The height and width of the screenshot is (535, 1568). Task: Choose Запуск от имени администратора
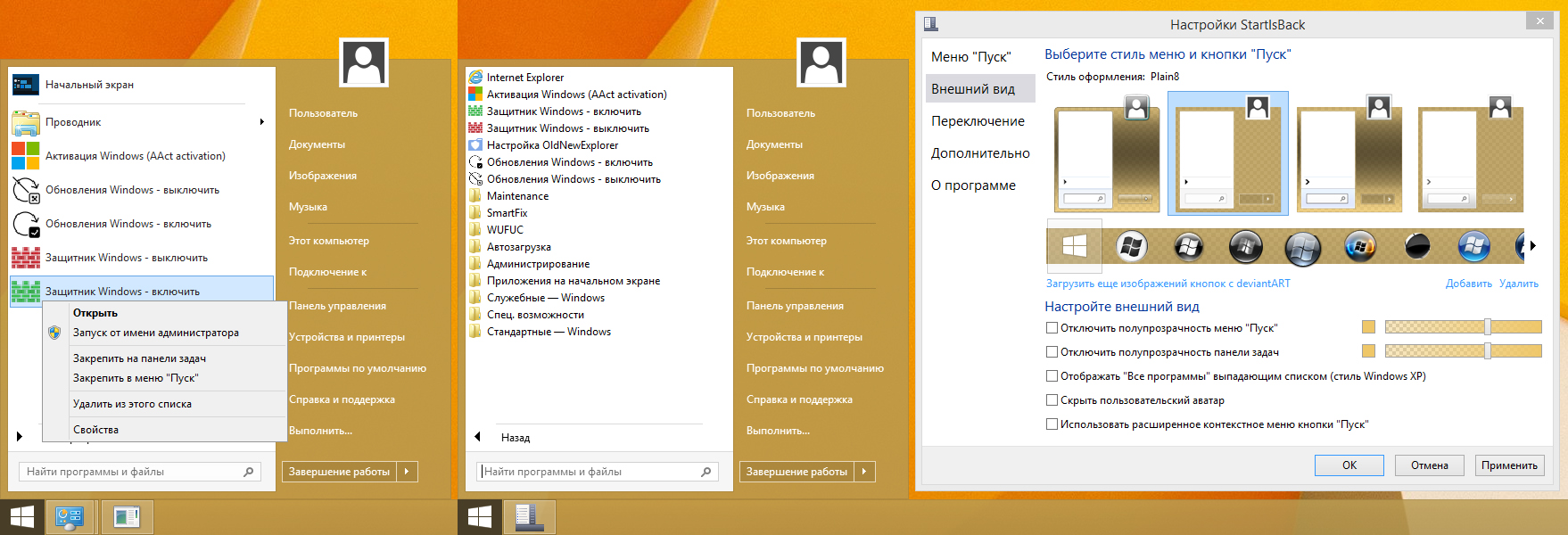click(x=156, y=333)
